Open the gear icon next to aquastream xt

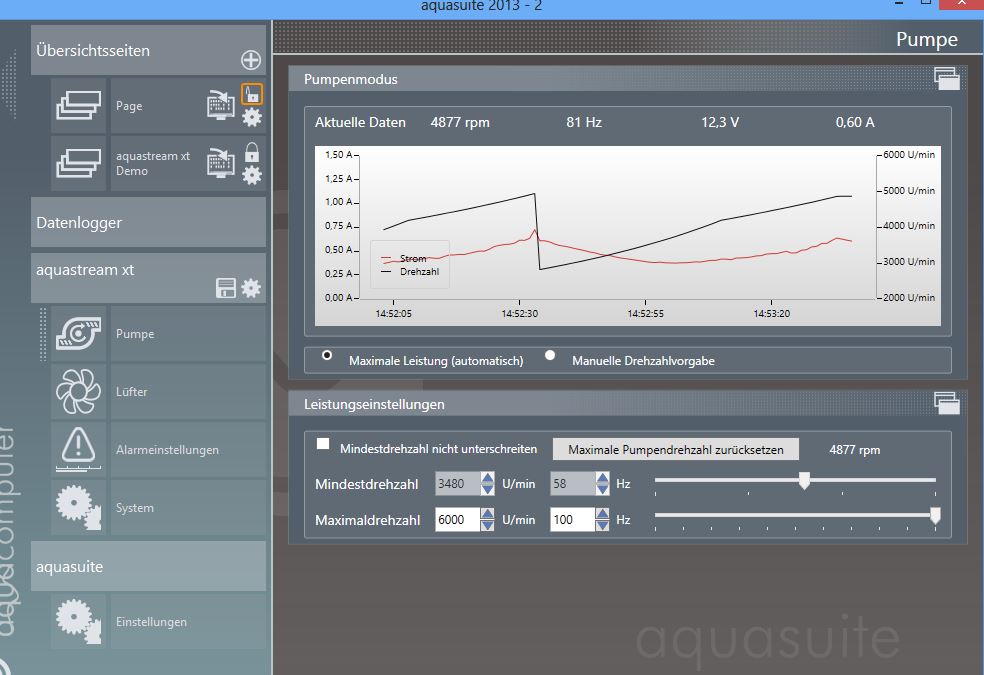pos(251,288)
